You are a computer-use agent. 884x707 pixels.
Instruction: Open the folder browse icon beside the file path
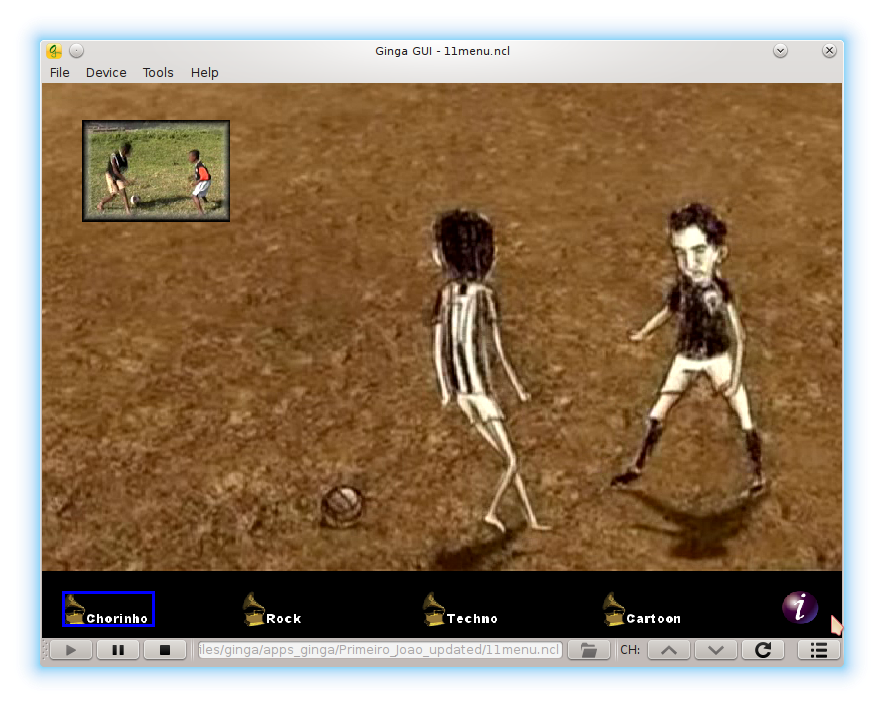pyautogui.click(x=589, y=650)
